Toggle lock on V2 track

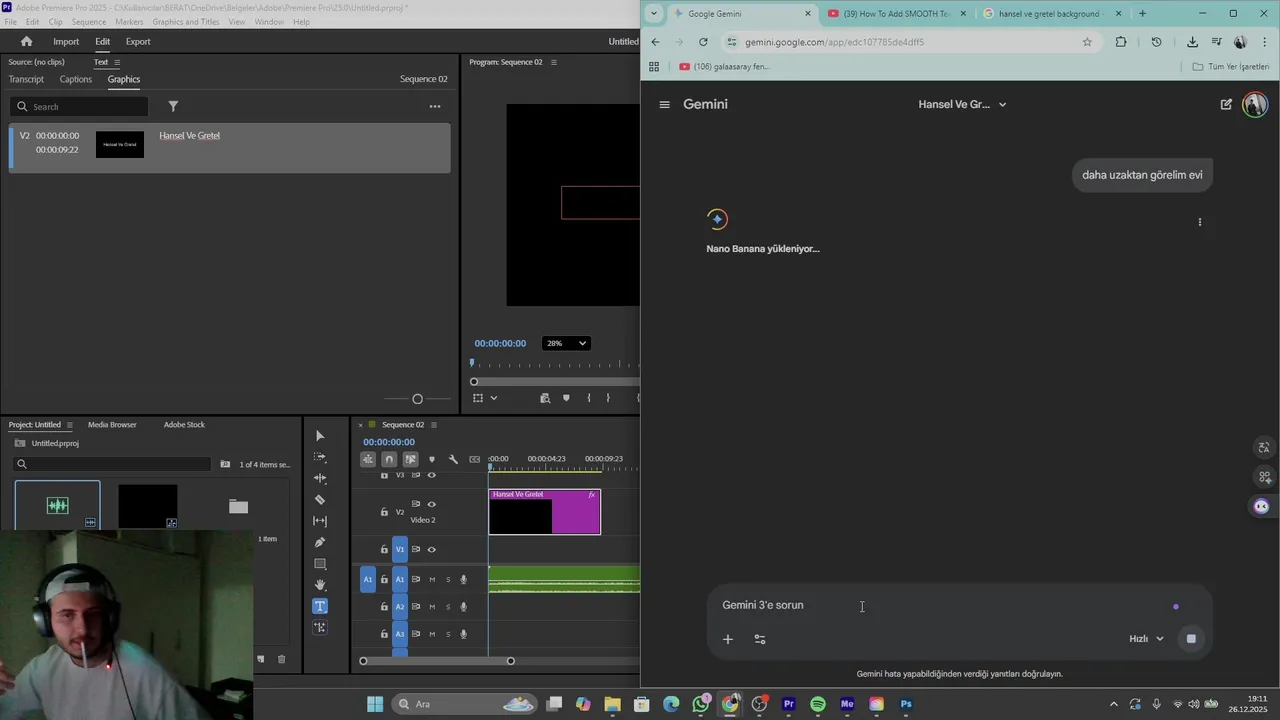tap(384, 512)
